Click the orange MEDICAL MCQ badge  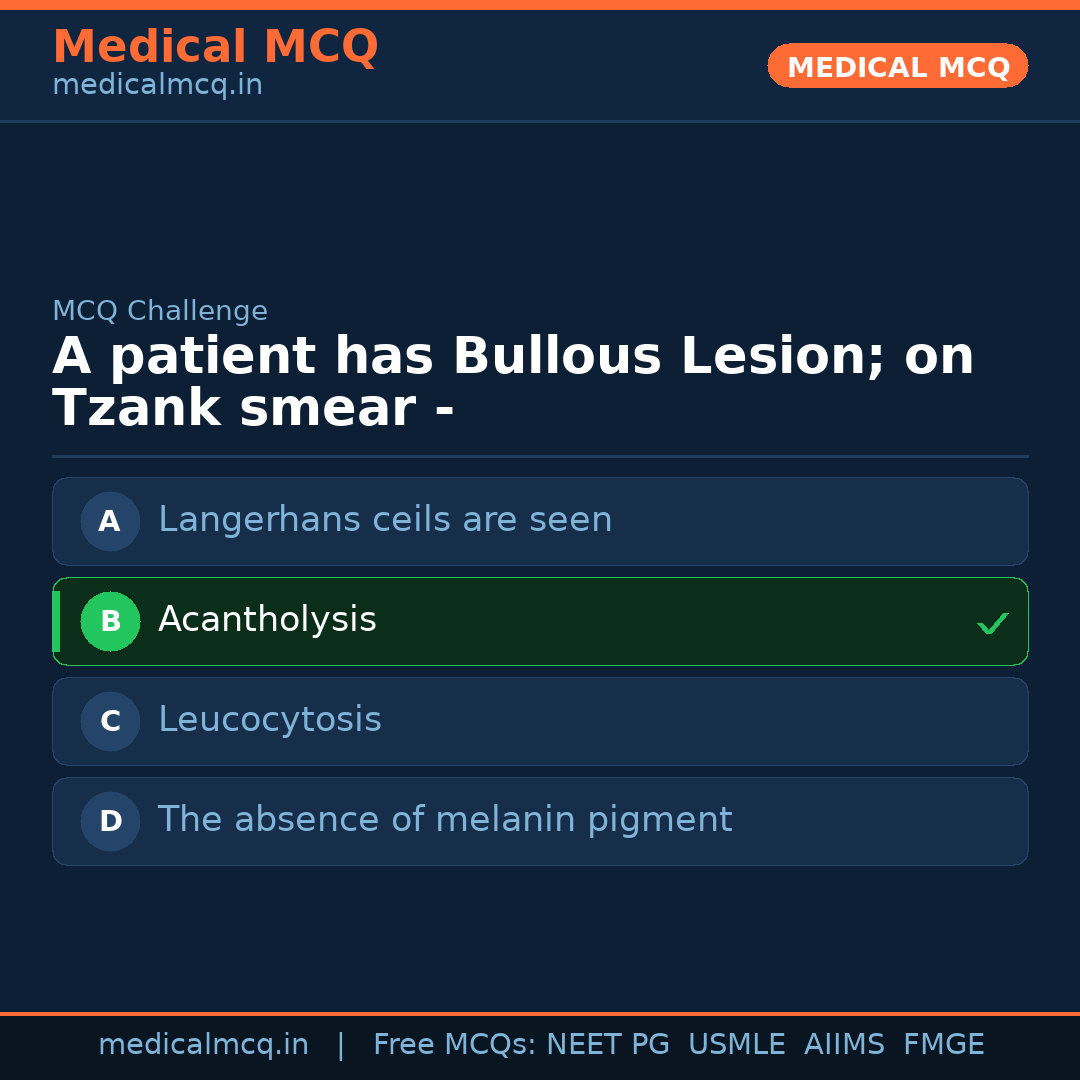click(x=897, y=66)
